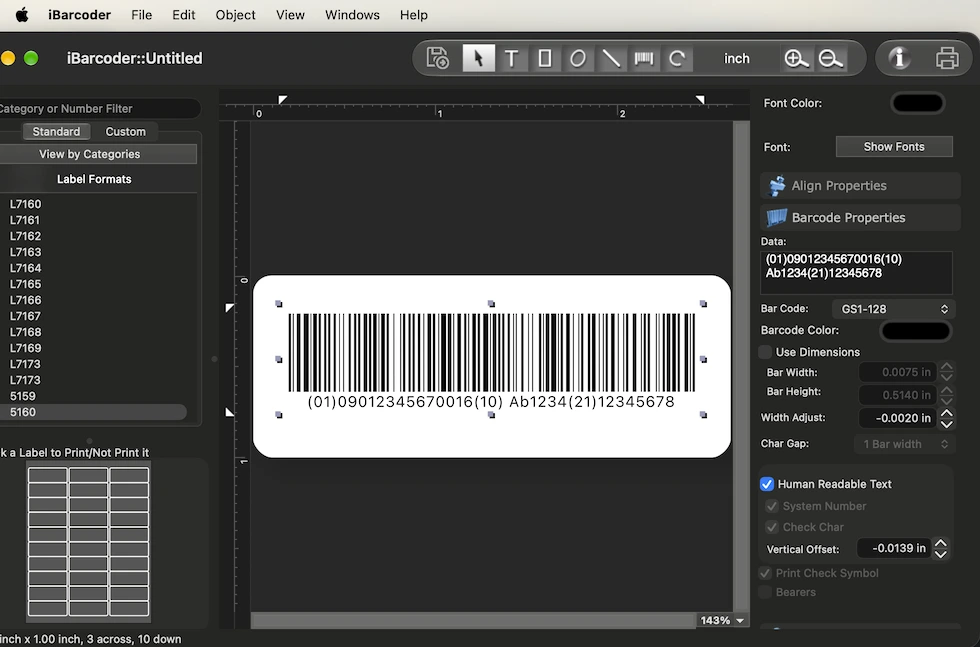Select the barcode object on the label
The width and height of the screenshot is (980, 647).
click(x=491, y=359)
